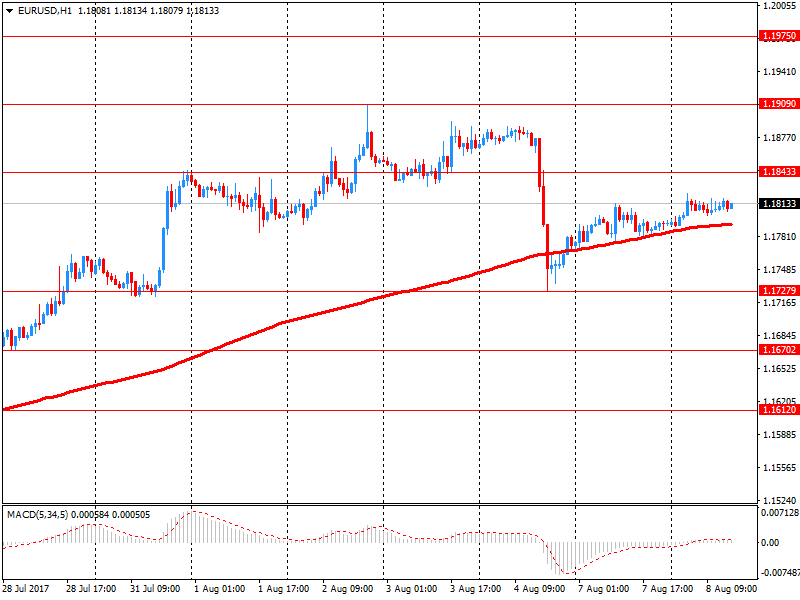Viewport: 800px width, 600px height.
Task: Select the horizontal line at 1.16120
Action: tap(380, 410)
